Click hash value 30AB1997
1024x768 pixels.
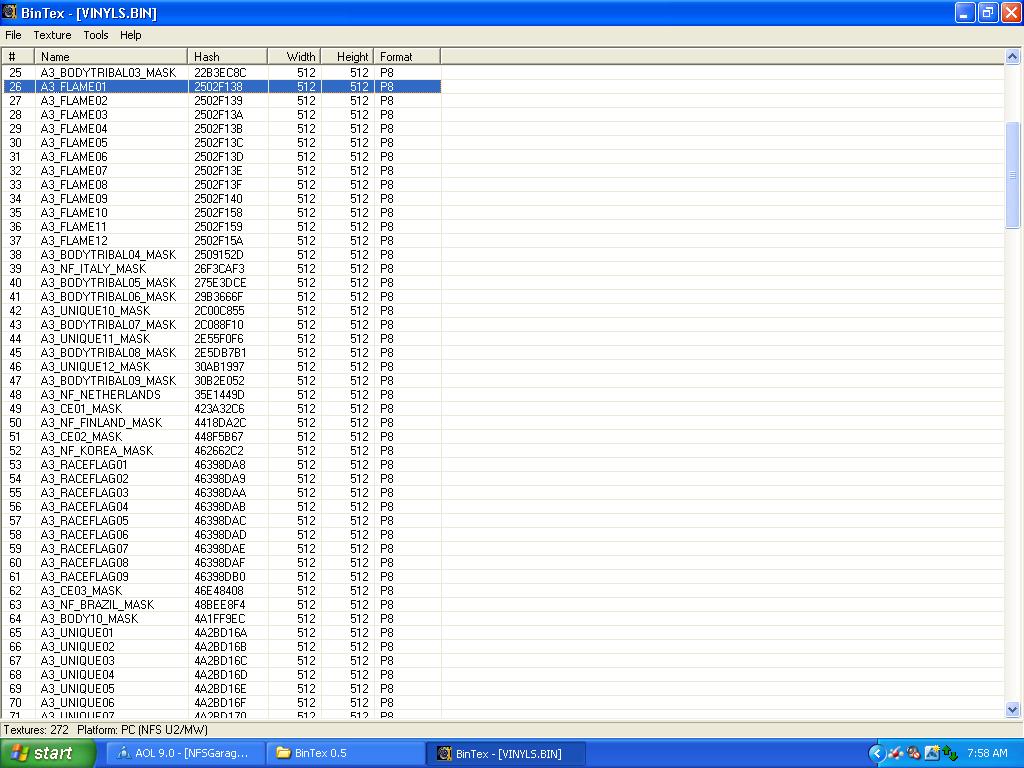coord(219,366)
